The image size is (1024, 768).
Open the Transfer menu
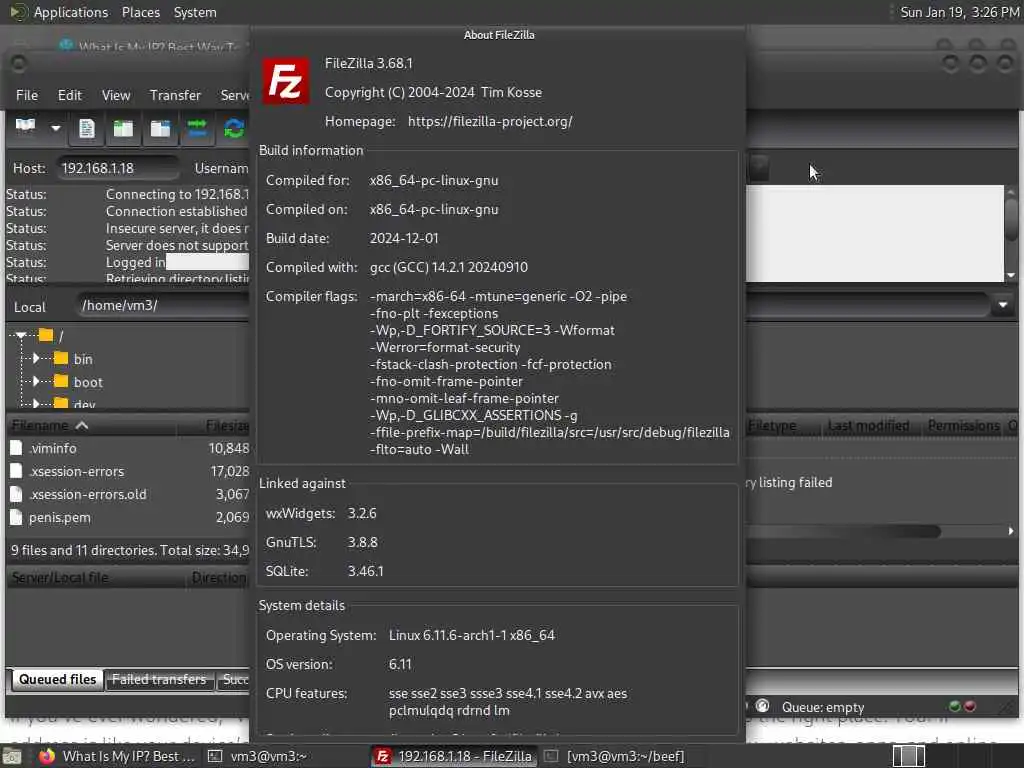coord(175,95)
